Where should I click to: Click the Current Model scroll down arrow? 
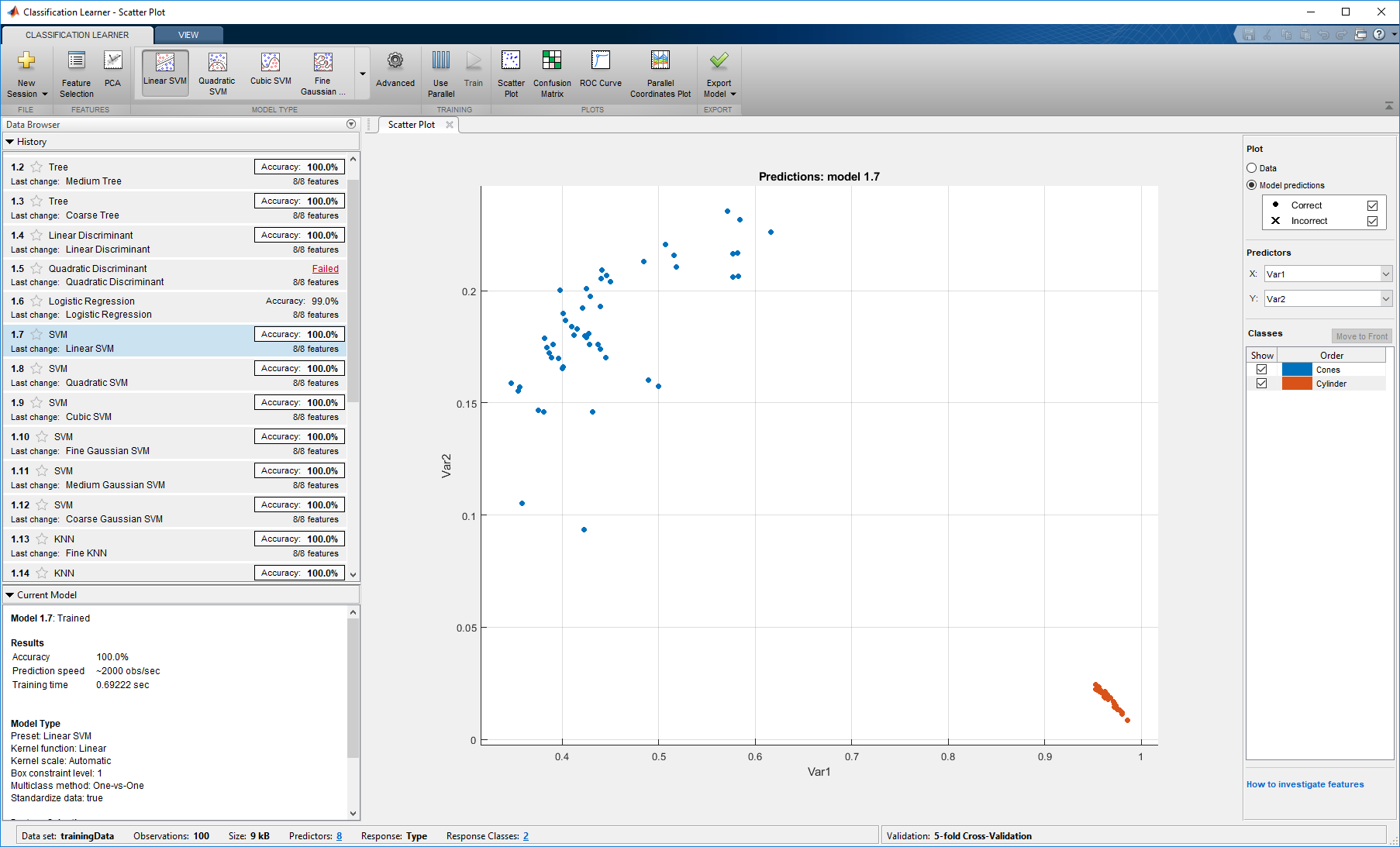click(353, 814)
